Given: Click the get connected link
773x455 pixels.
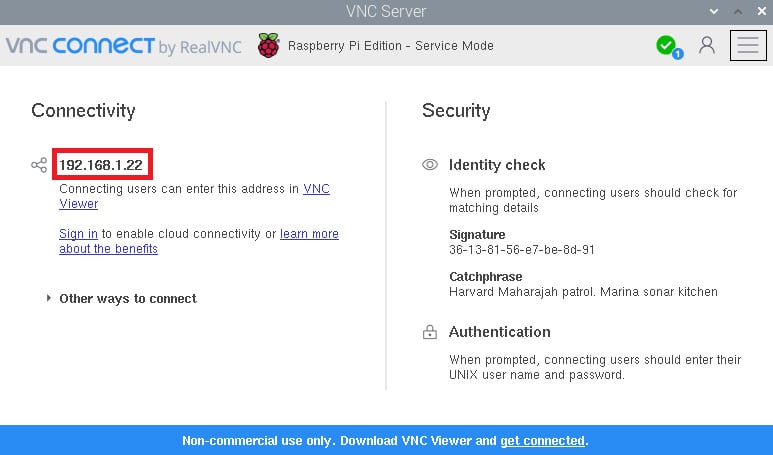Looking at the screenshot, I should [x=542, y=440].
